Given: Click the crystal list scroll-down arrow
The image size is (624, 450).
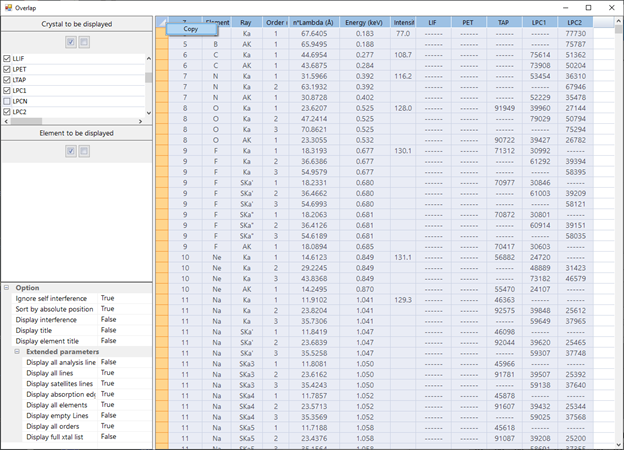Looking at the screenshot, I should coord(149,111).
